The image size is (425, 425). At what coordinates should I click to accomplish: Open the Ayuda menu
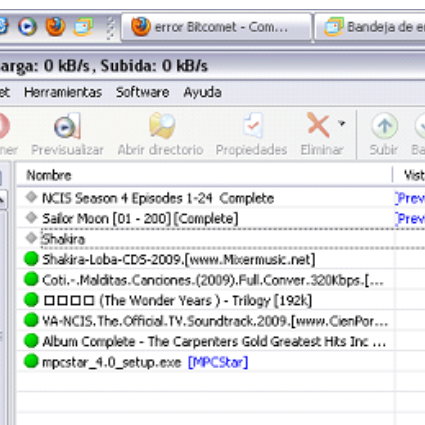(x=202, y=92)
